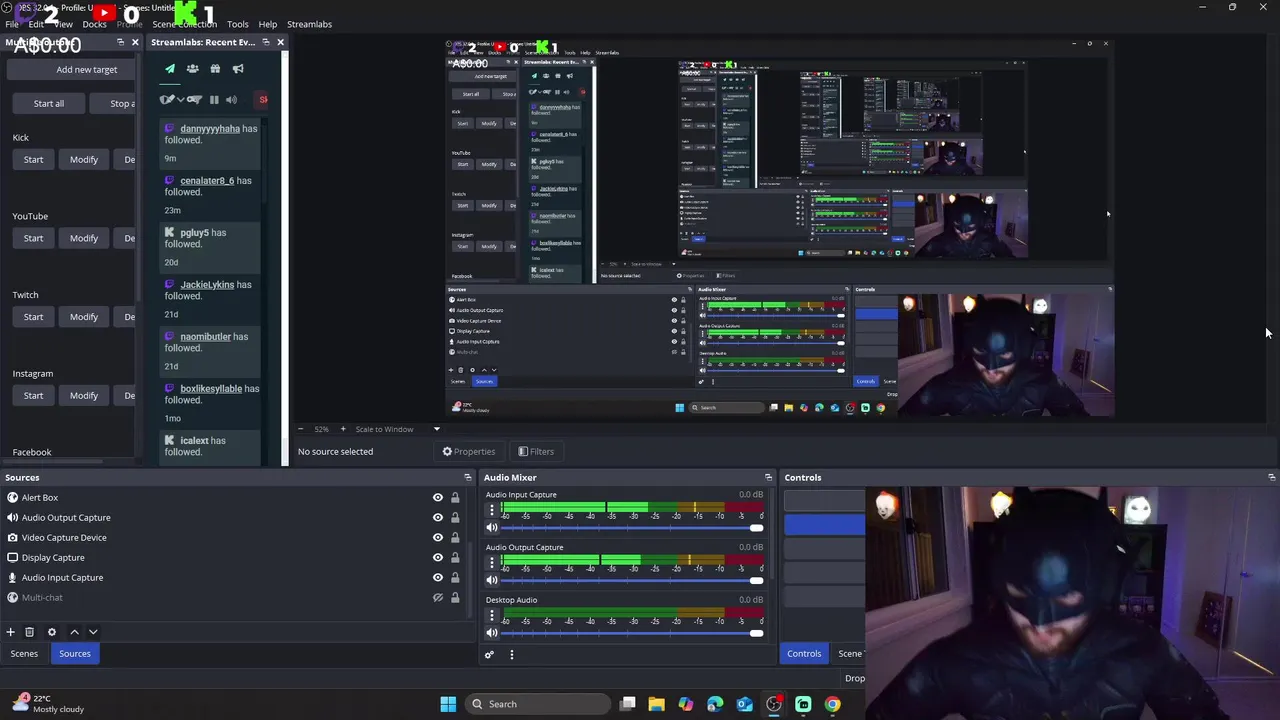Undock the Controls panel
The image size is (1280, 720).
(1271, 477)
